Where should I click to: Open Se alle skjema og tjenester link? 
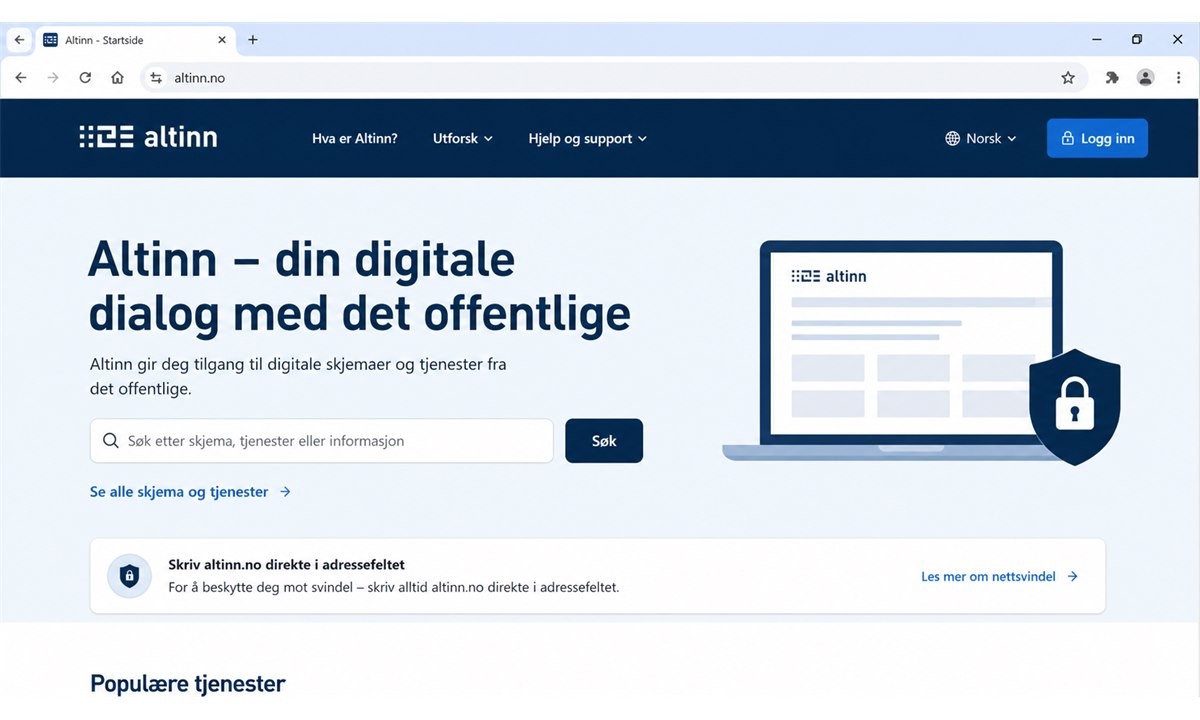point(190,492)
